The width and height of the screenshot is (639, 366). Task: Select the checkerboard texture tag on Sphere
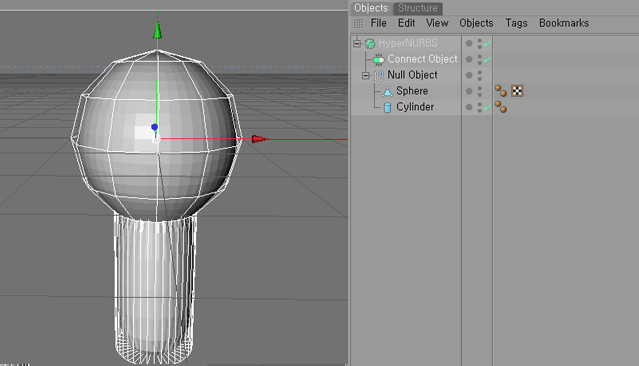517,91
